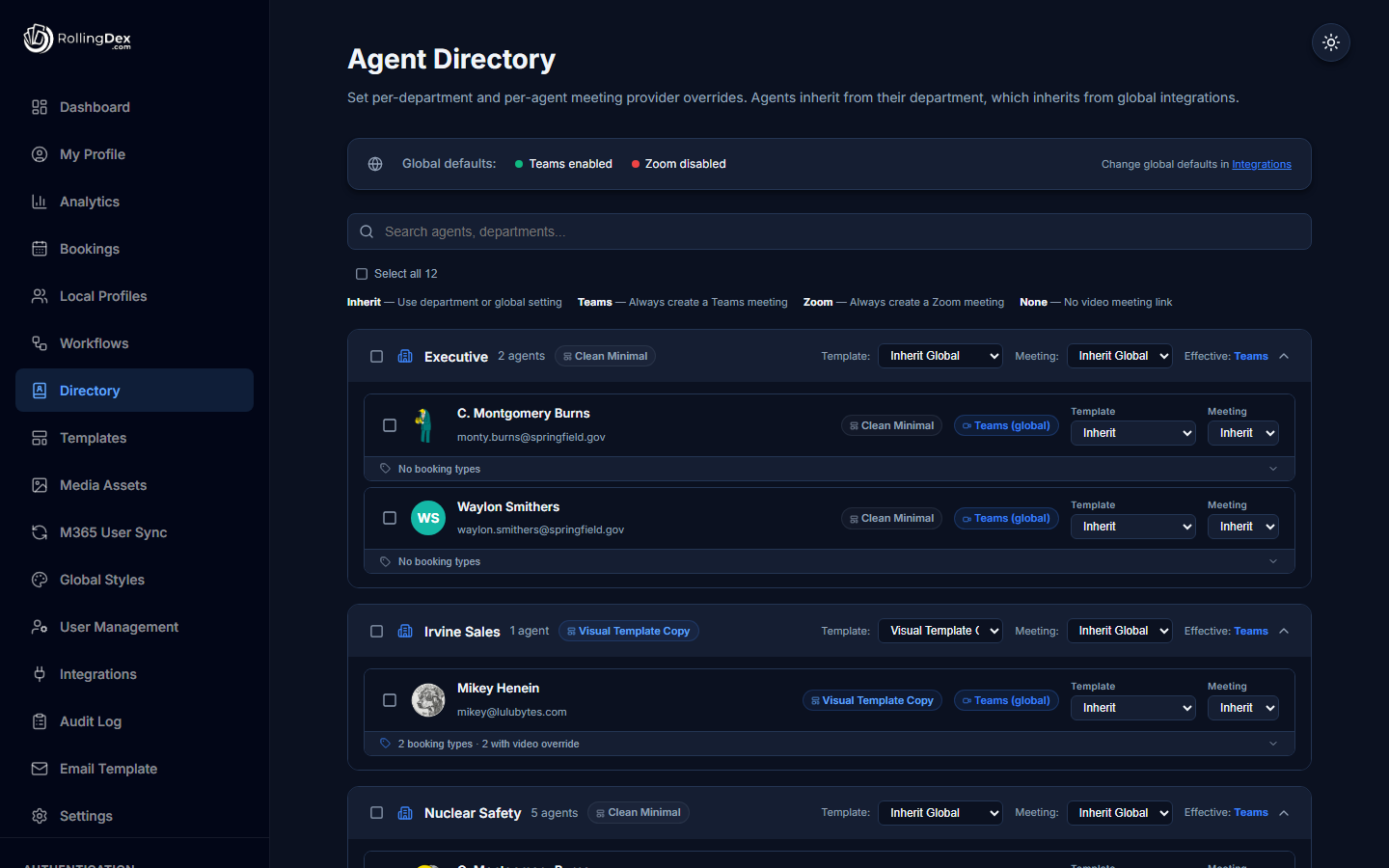The image size is (1389, 868).
Task: Click the Analytics bar chart icon
Action: click(x=40, y=202)
